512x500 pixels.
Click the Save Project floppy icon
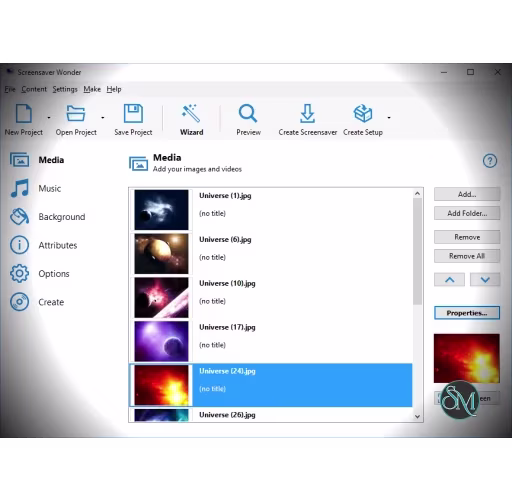click(x=133, y=113)
